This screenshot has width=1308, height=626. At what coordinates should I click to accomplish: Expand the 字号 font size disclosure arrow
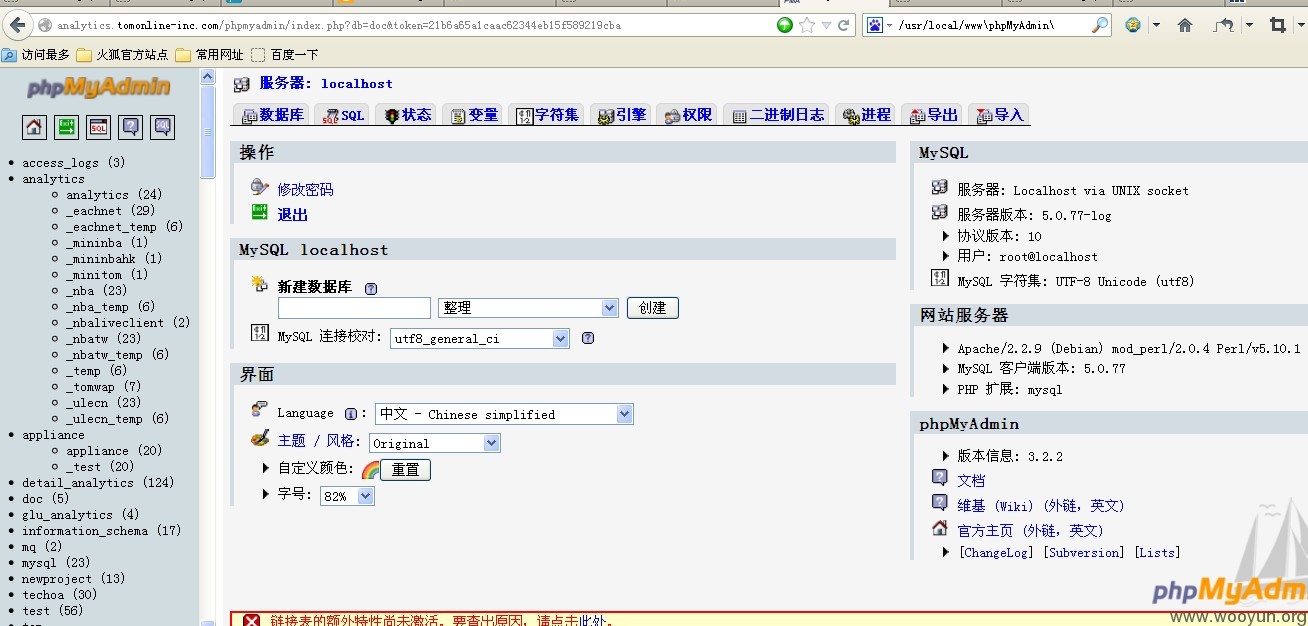[x=266, y=494]
